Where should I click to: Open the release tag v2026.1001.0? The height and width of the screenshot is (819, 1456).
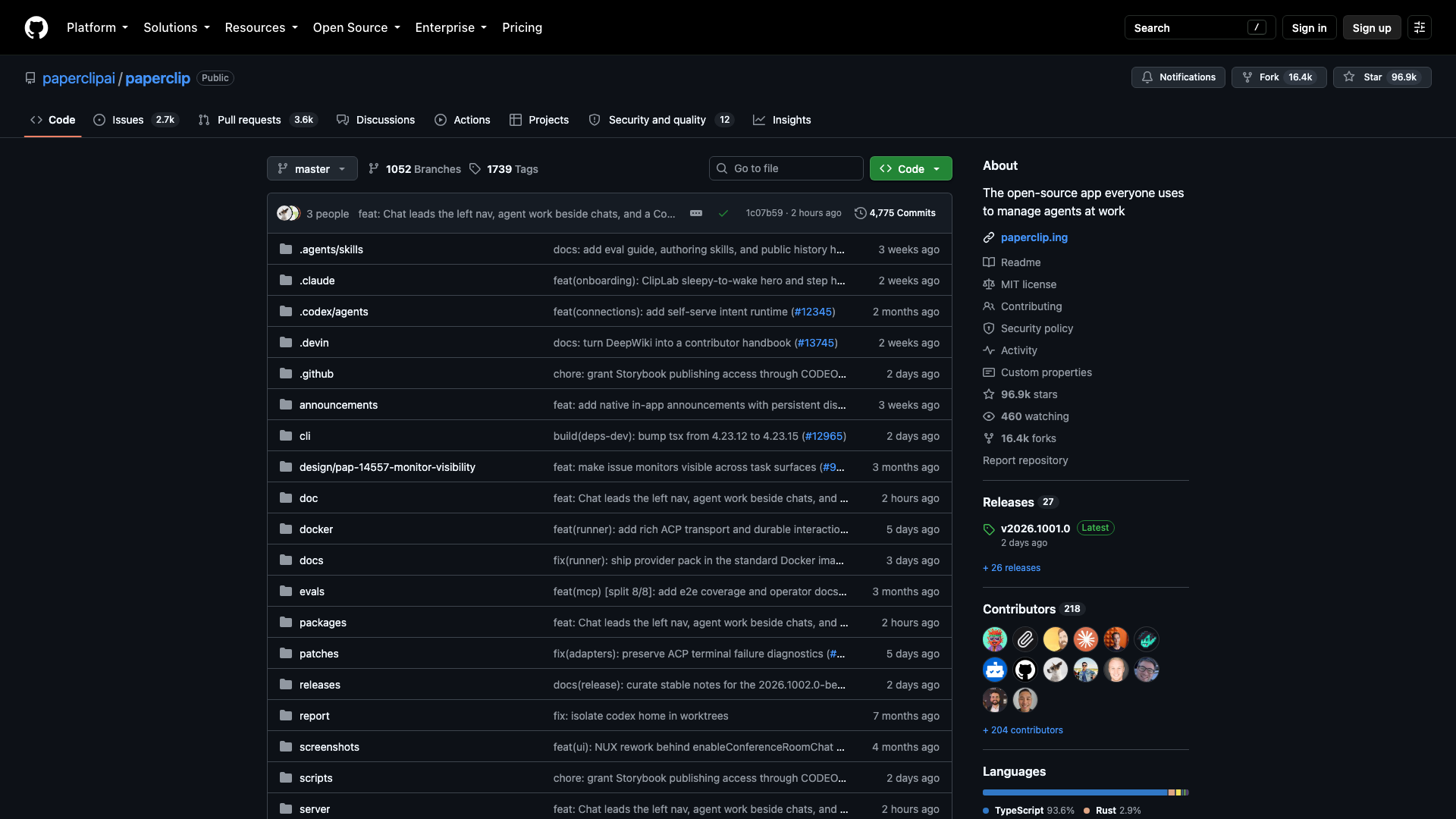tap(1035, 529)
